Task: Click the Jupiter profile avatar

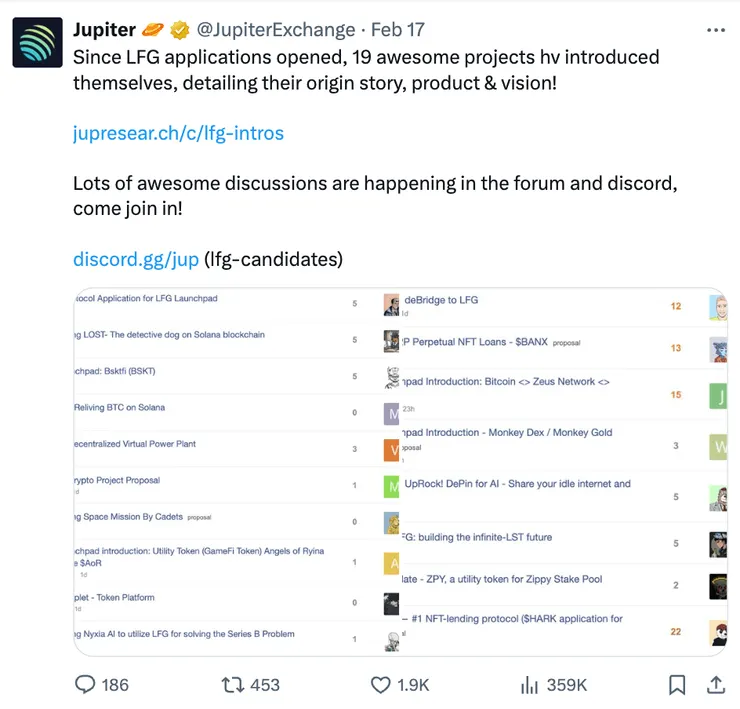Action: coord(37,42)
